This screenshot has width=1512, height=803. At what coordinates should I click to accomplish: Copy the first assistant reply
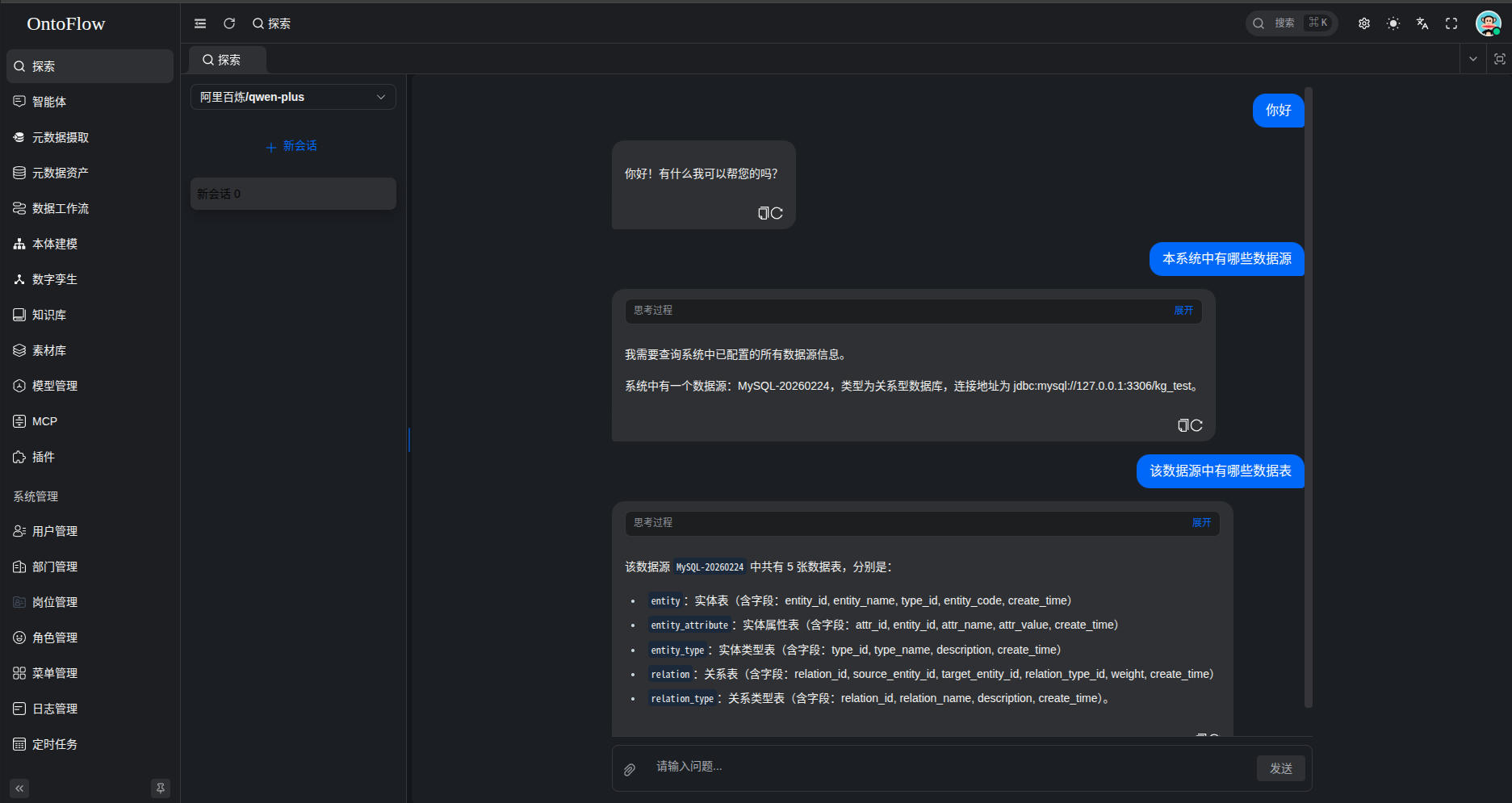[764, 213]
